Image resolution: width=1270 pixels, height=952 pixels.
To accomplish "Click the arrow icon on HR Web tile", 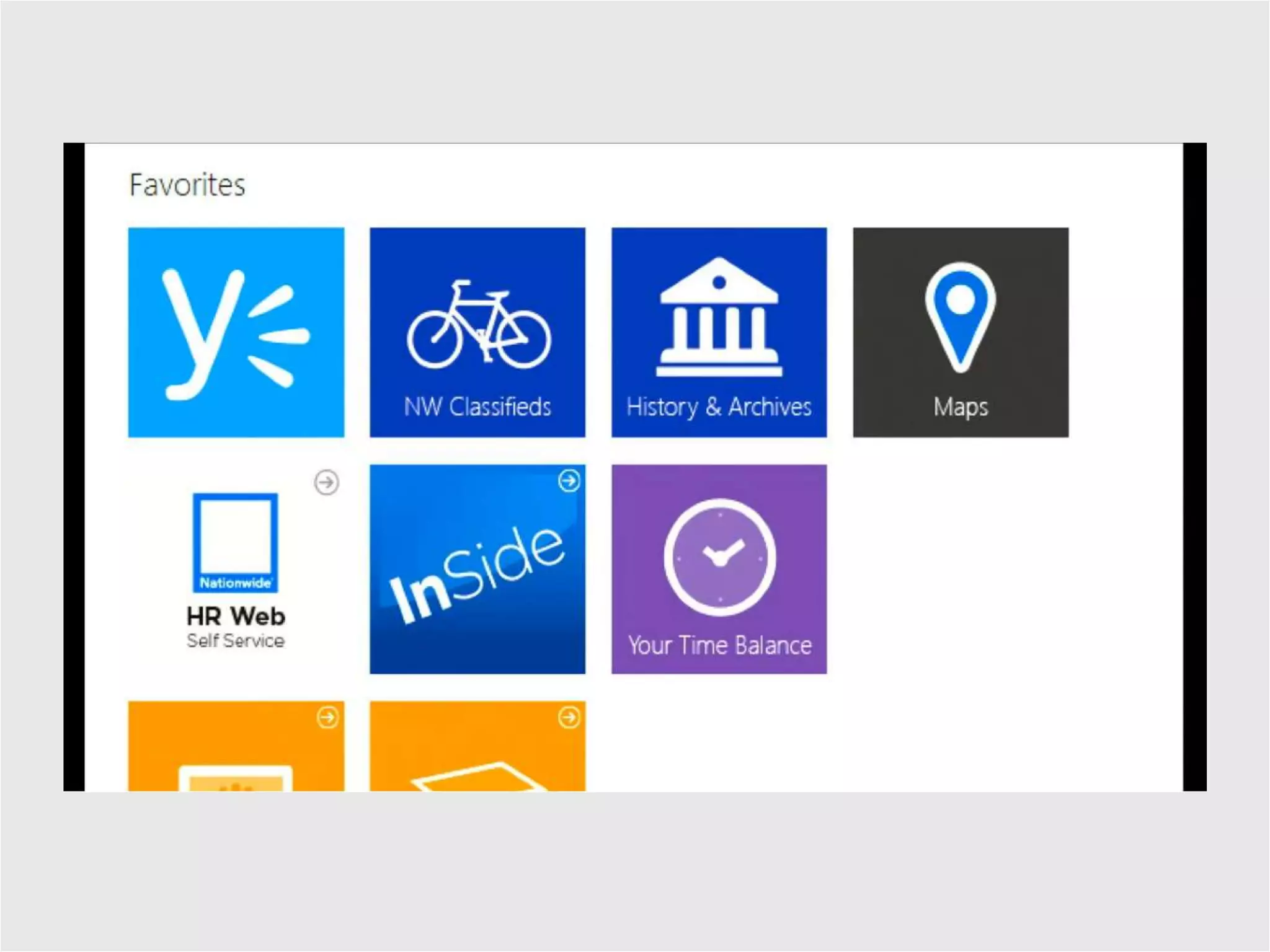I will pos(326,482).
